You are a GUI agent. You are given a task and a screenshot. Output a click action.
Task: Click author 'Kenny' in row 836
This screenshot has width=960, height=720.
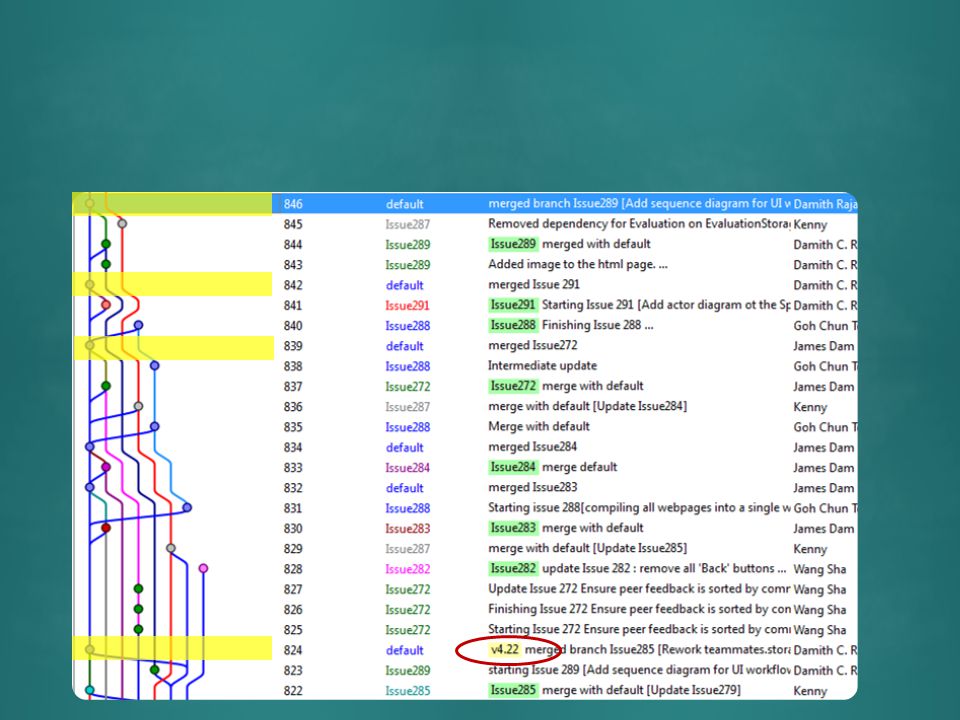pyautogui.click(x=810, y=407)
